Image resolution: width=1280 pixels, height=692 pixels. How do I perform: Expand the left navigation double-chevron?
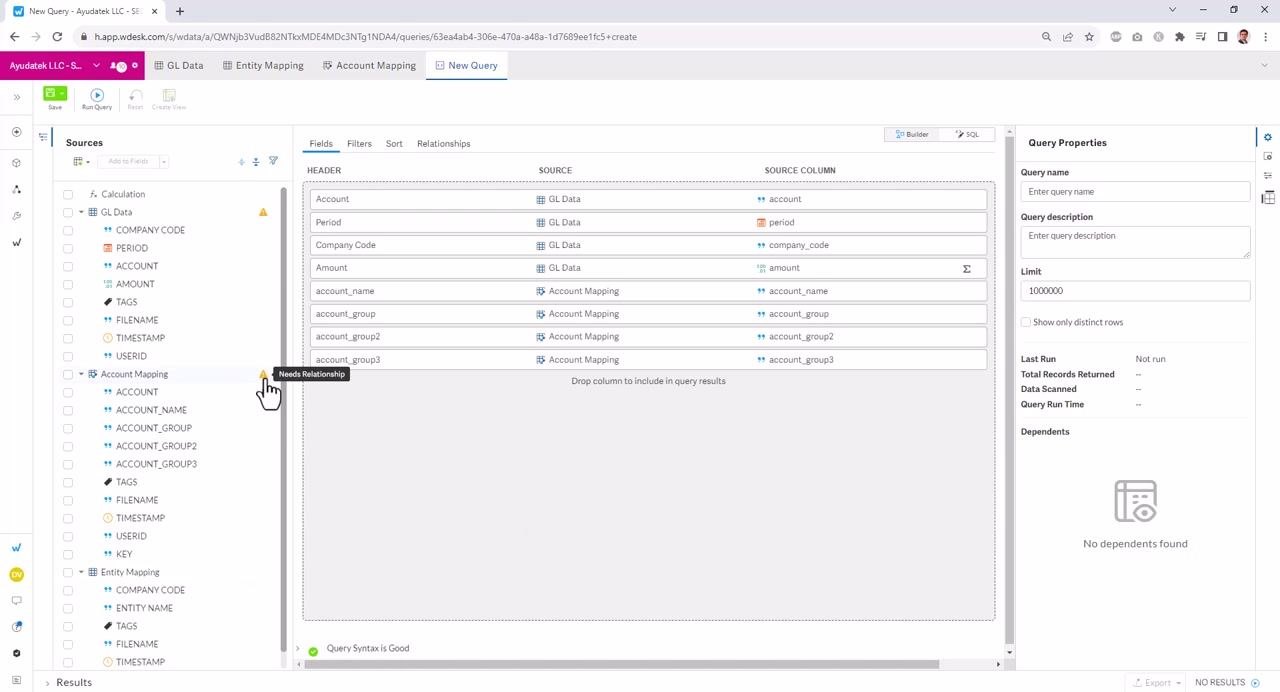(16, 97)
